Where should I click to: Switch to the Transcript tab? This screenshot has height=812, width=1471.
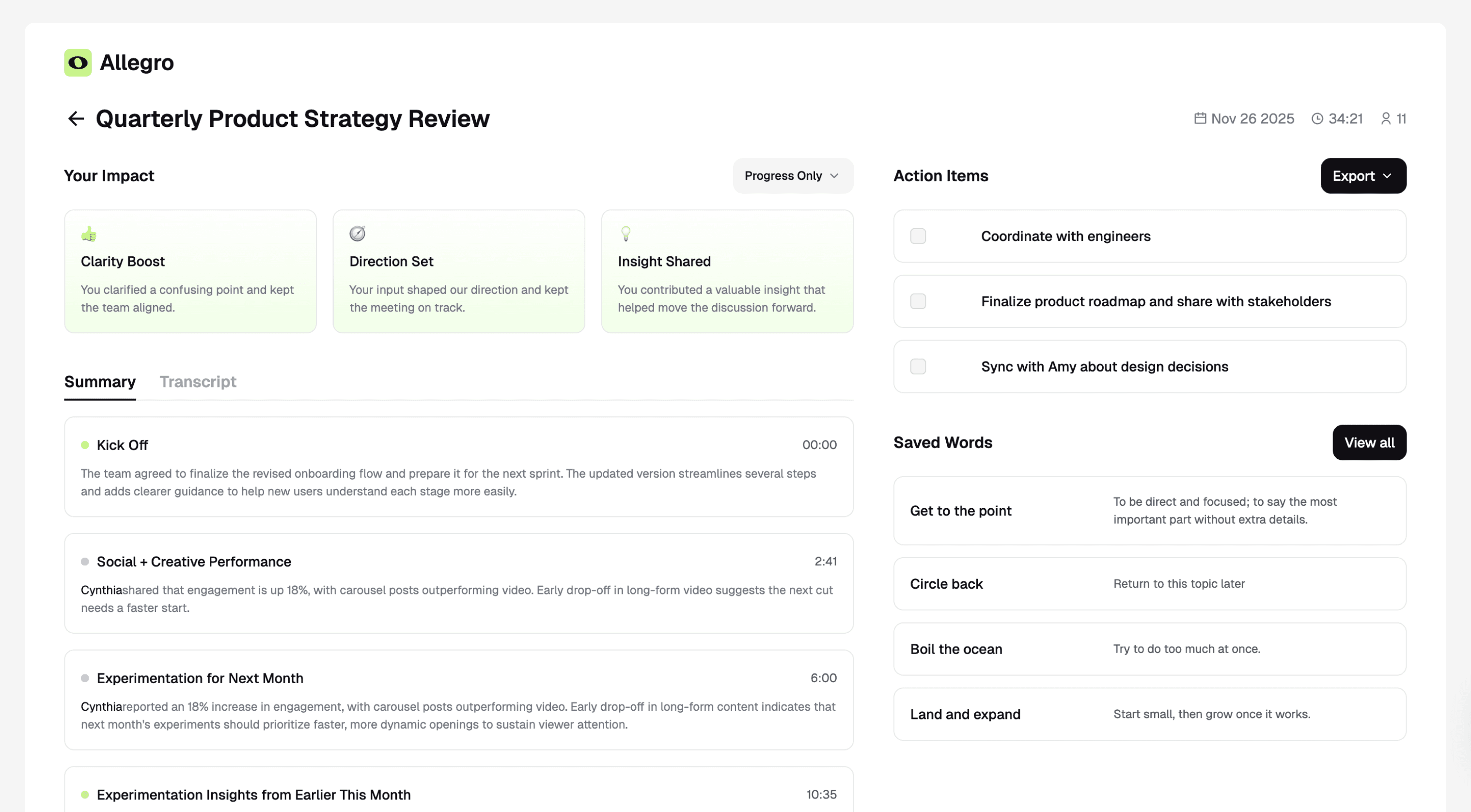coord(198,381)
